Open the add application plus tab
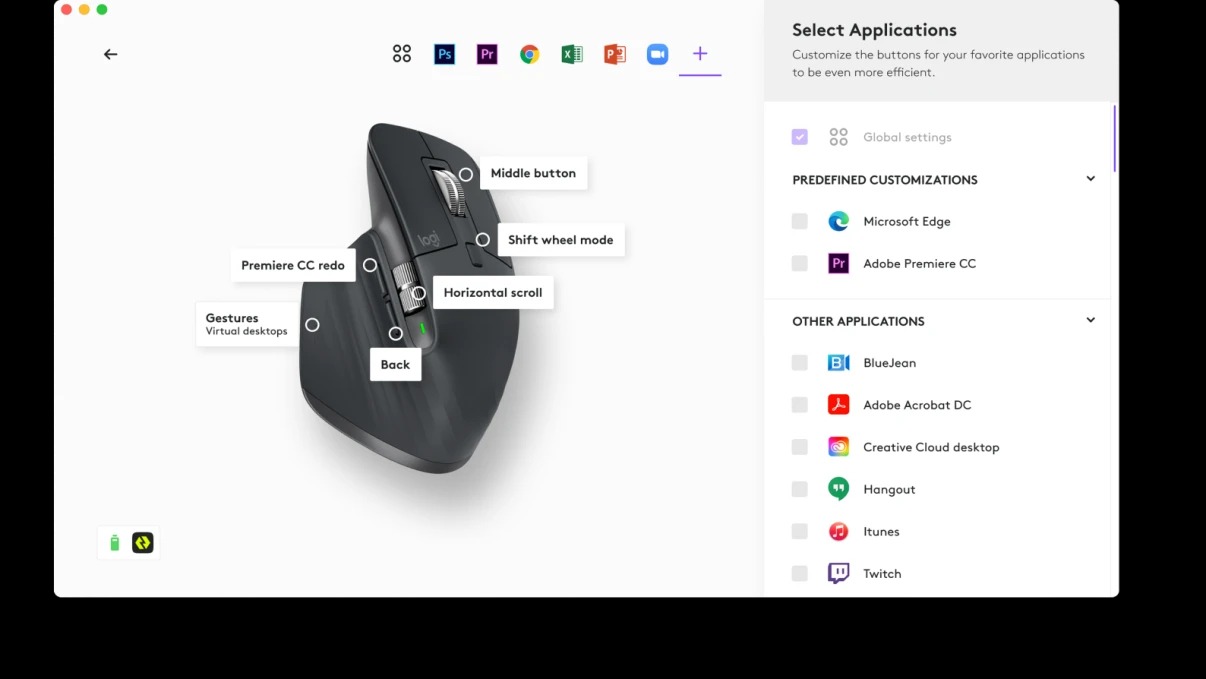The image size is (1206, 679). click(x=700, y=54)
